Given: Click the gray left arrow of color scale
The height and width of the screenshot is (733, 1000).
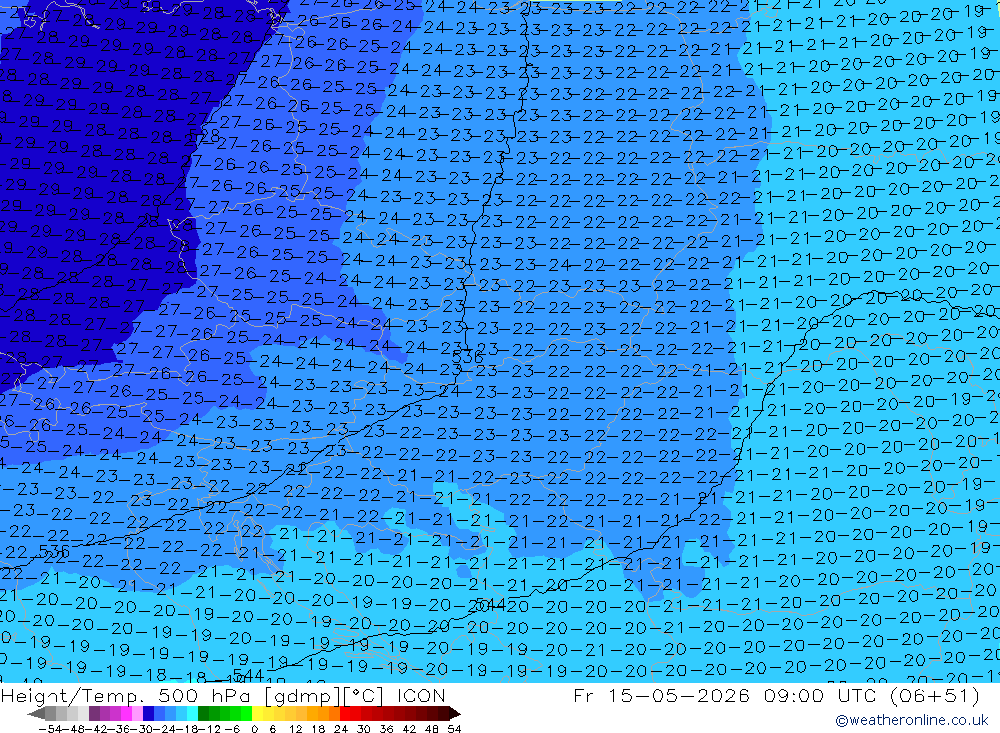Looking at the screenshot, I should tap(36, 714).
